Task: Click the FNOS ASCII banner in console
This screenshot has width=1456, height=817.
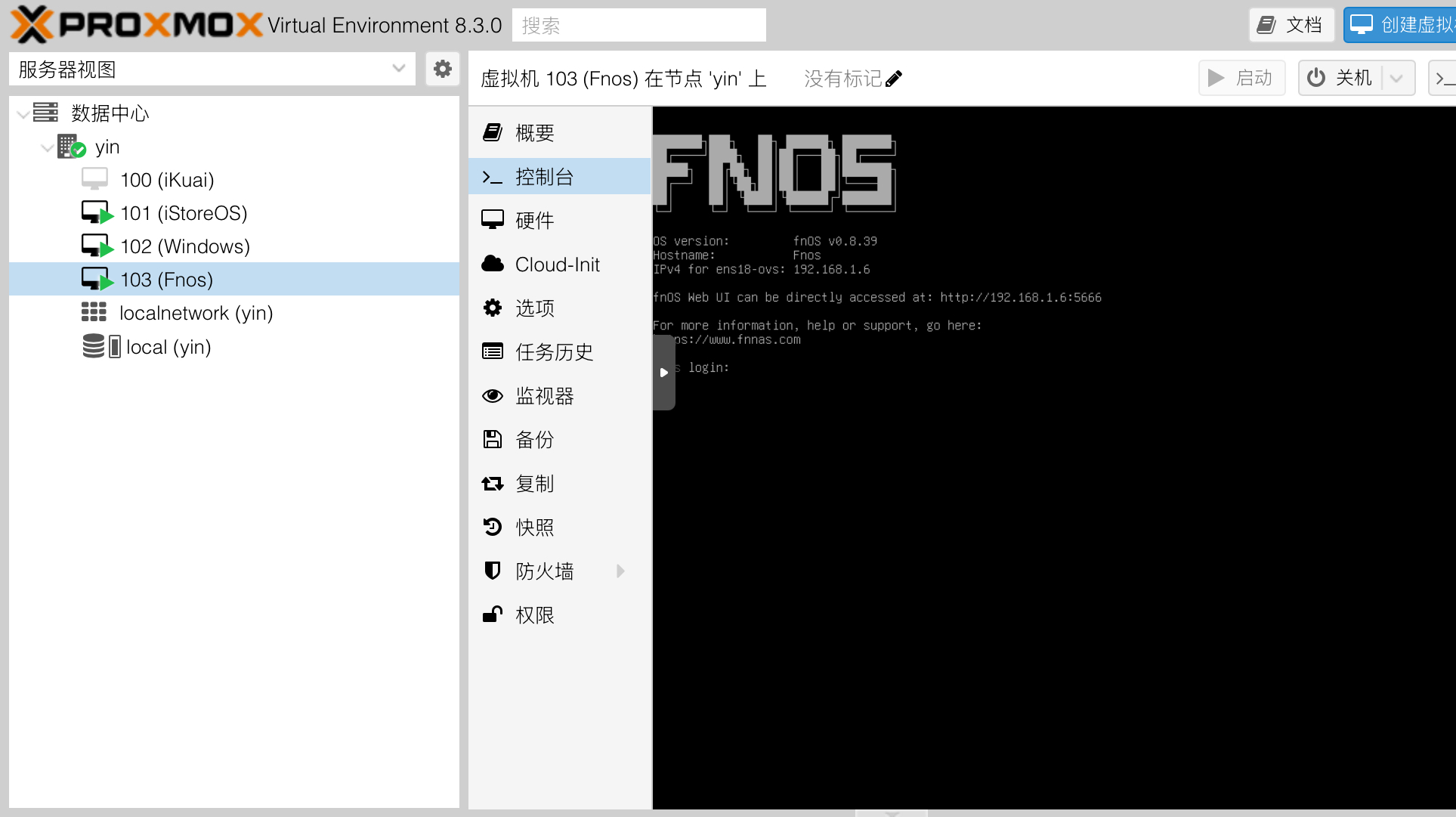Action: click(x=774, y=172)
